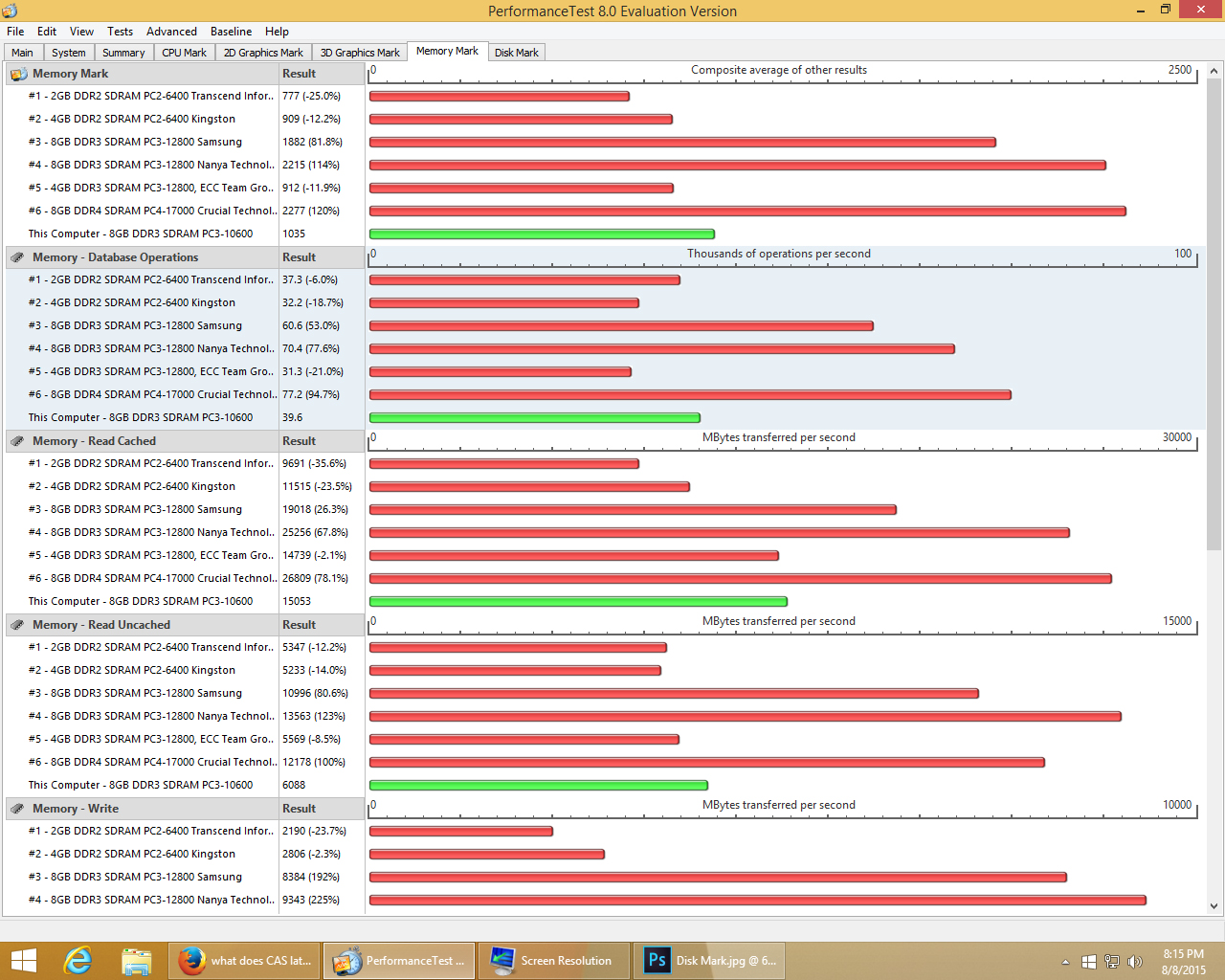Open the Baseline menu
This screenshot has height=980, width=1225.
pyautogui.click(x=232, y=32)
